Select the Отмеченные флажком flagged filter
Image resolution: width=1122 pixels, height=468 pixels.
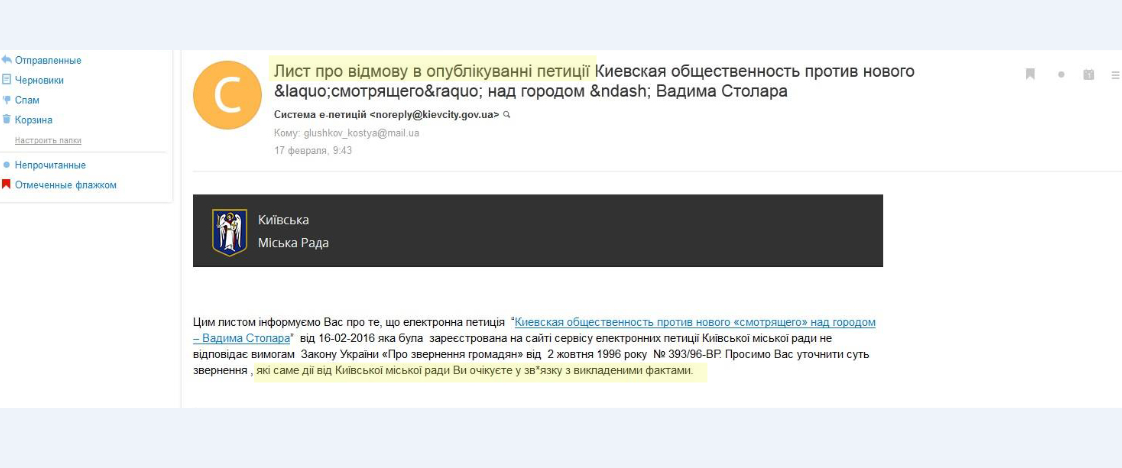point(65,185)
